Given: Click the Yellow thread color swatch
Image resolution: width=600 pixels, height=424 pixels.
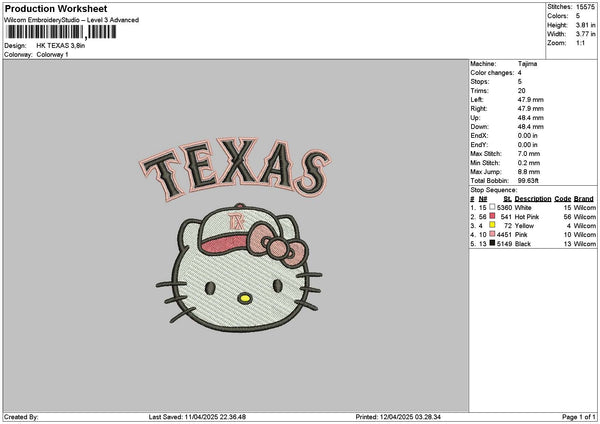Looking at the screenshot, I should [493, 225].
